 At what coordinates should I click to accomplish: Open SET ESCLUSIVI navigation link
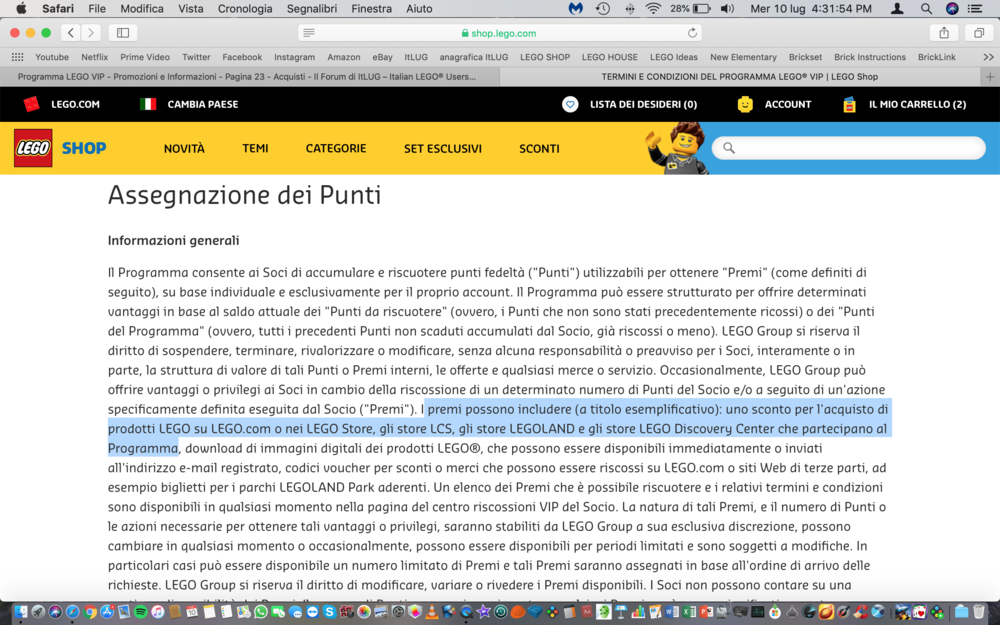(443, 148)
